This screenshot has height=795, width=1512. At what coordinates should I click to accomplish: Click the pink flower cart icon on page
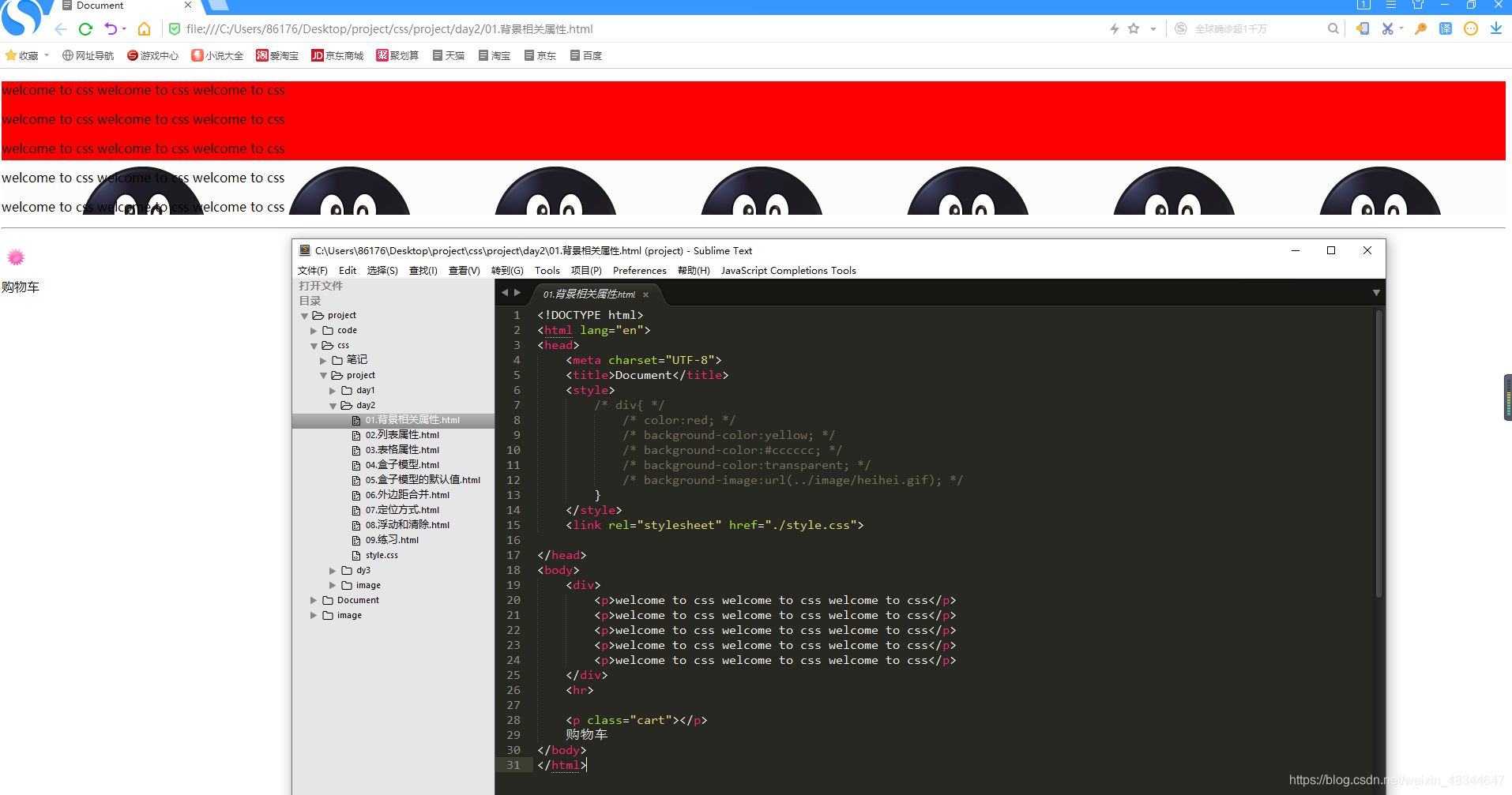tap(16, 257)
